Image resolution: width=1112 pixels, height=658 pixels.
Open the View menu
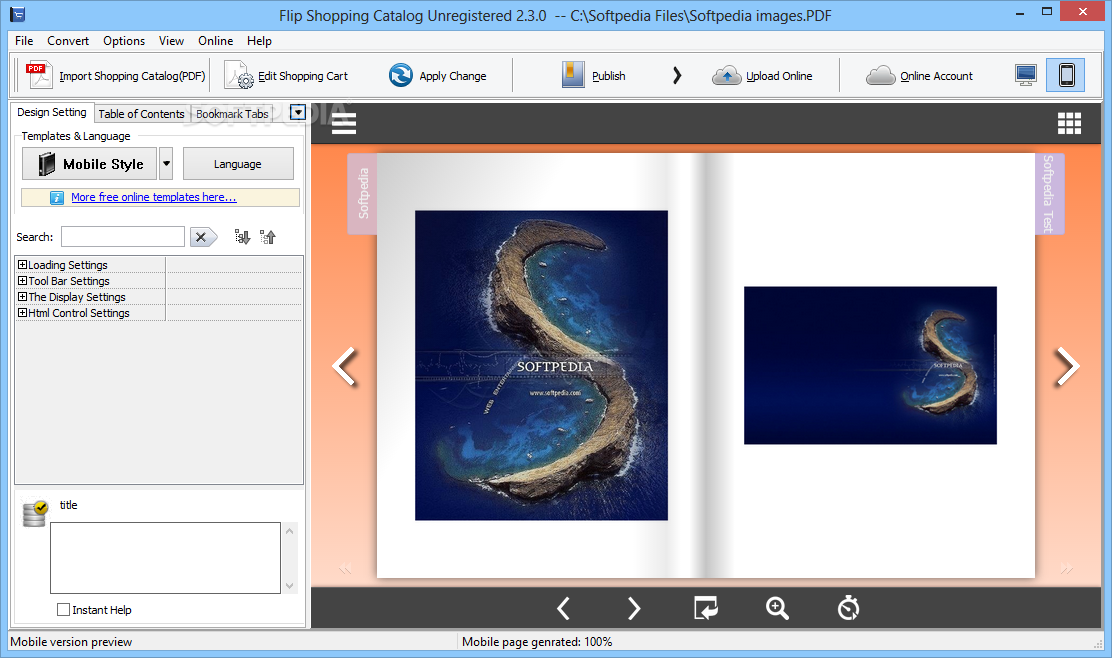coord(171,40)
